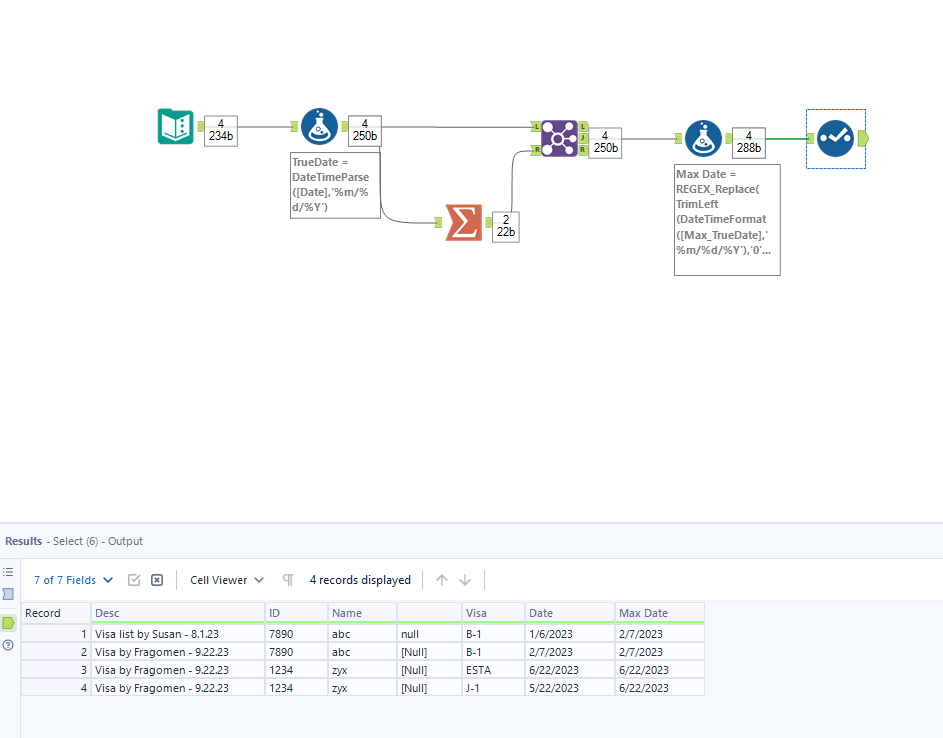Click the Date column header

(x=570, y=613)
